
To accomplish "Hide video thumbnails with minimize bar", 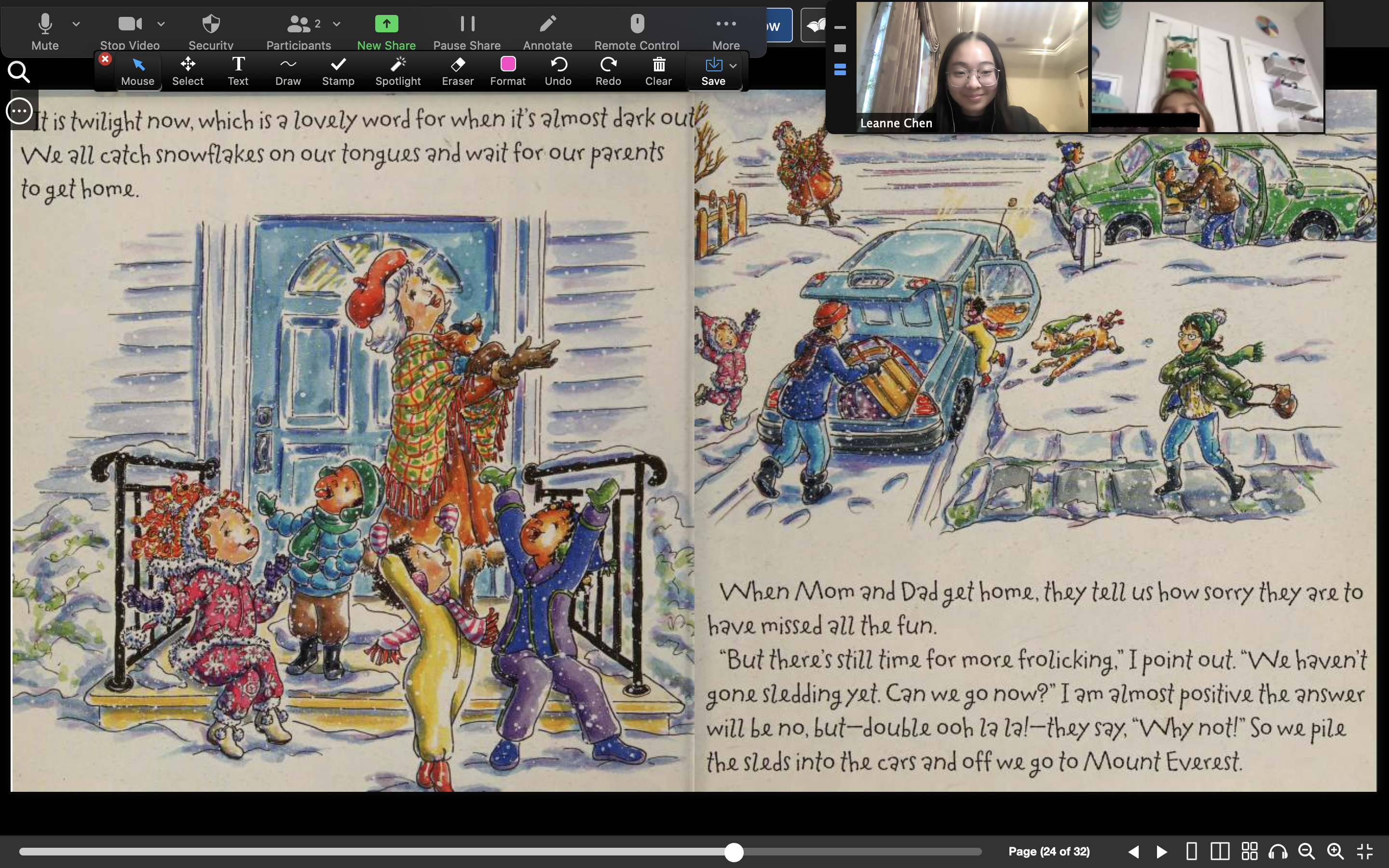I will 840,27.
